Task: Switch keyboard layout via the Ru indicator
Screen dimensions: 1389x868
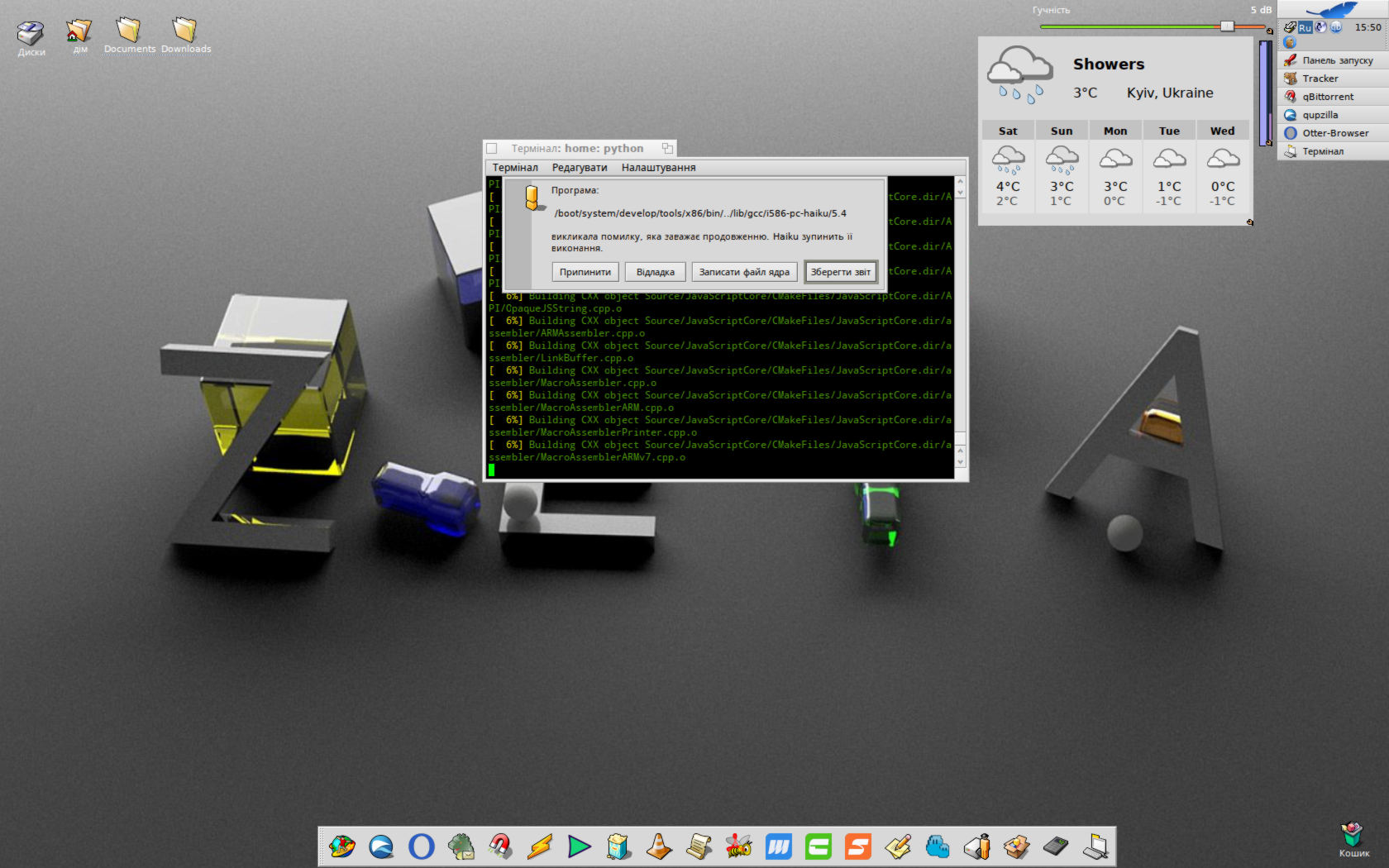Action: 1305,26
